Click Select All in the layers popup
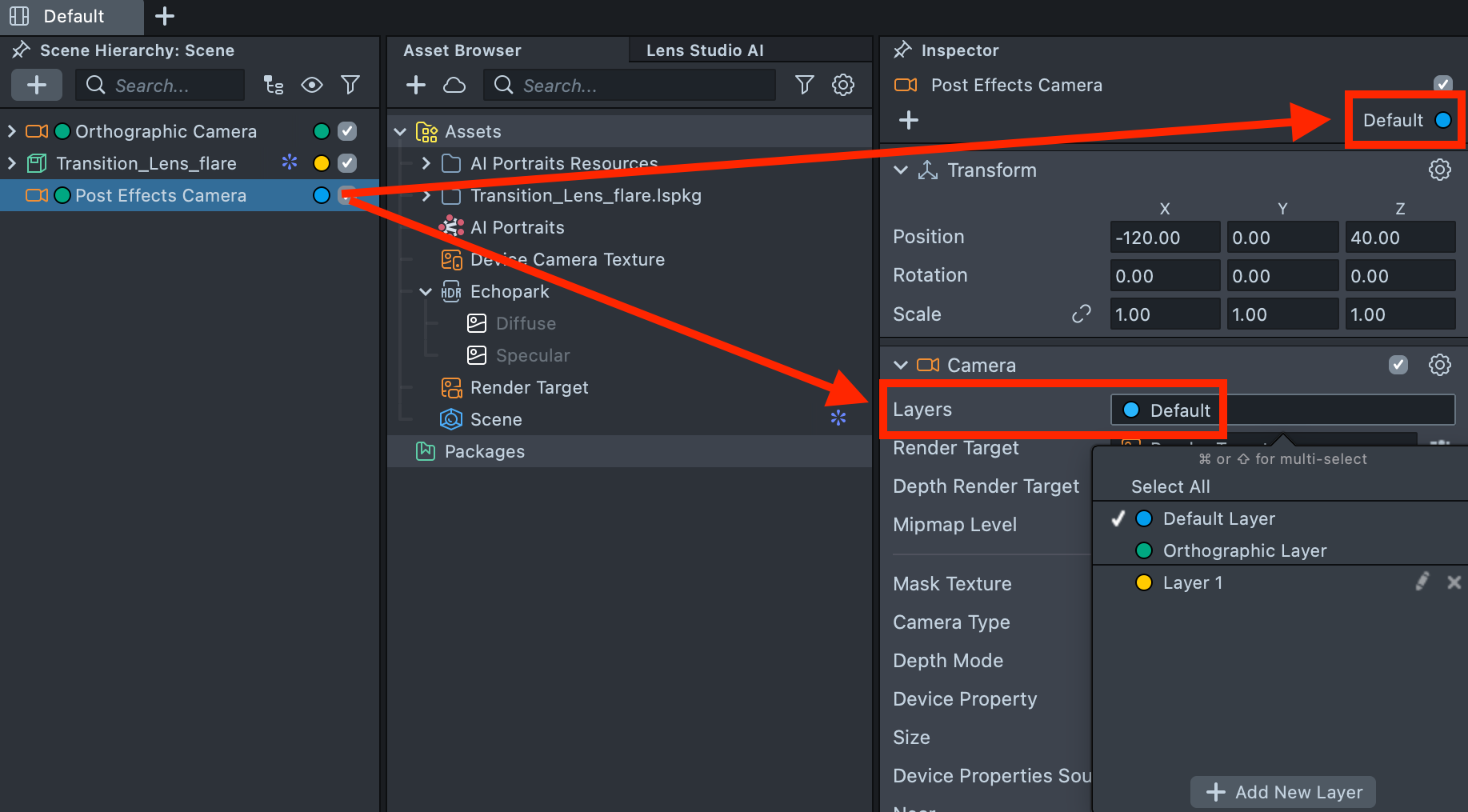Viewport: 1468px width, 812px height. pyautogui.click(x=1170, y=486)
